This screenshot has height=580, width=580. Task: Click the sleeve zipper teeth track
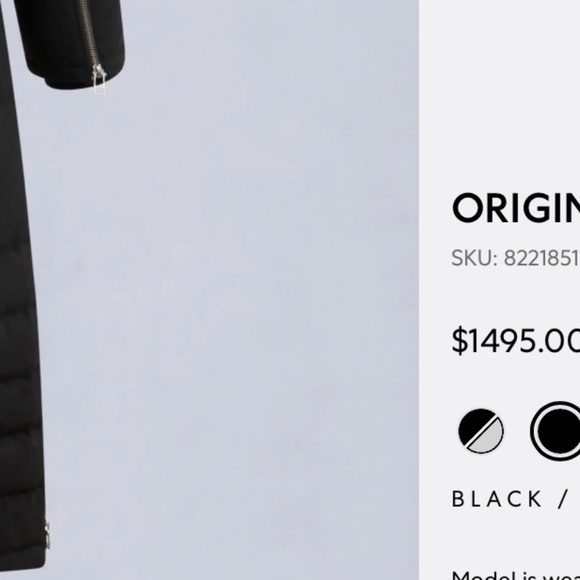(x=90, y=33)
